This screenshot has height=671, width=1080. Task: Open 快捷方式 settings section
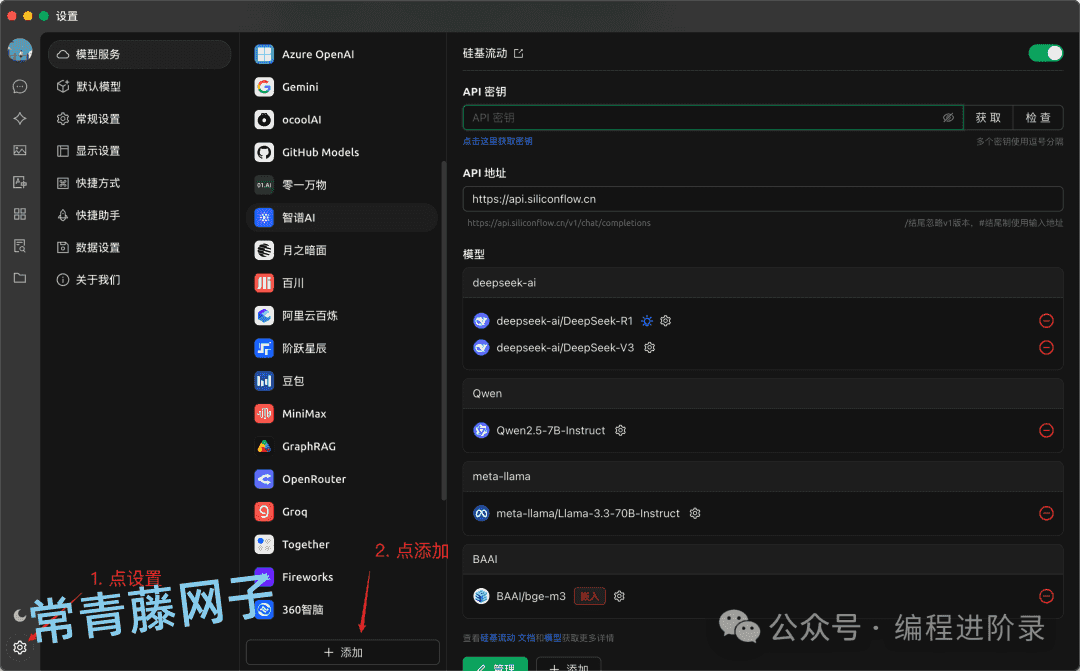pyautogui.click(x=140, y=183)
